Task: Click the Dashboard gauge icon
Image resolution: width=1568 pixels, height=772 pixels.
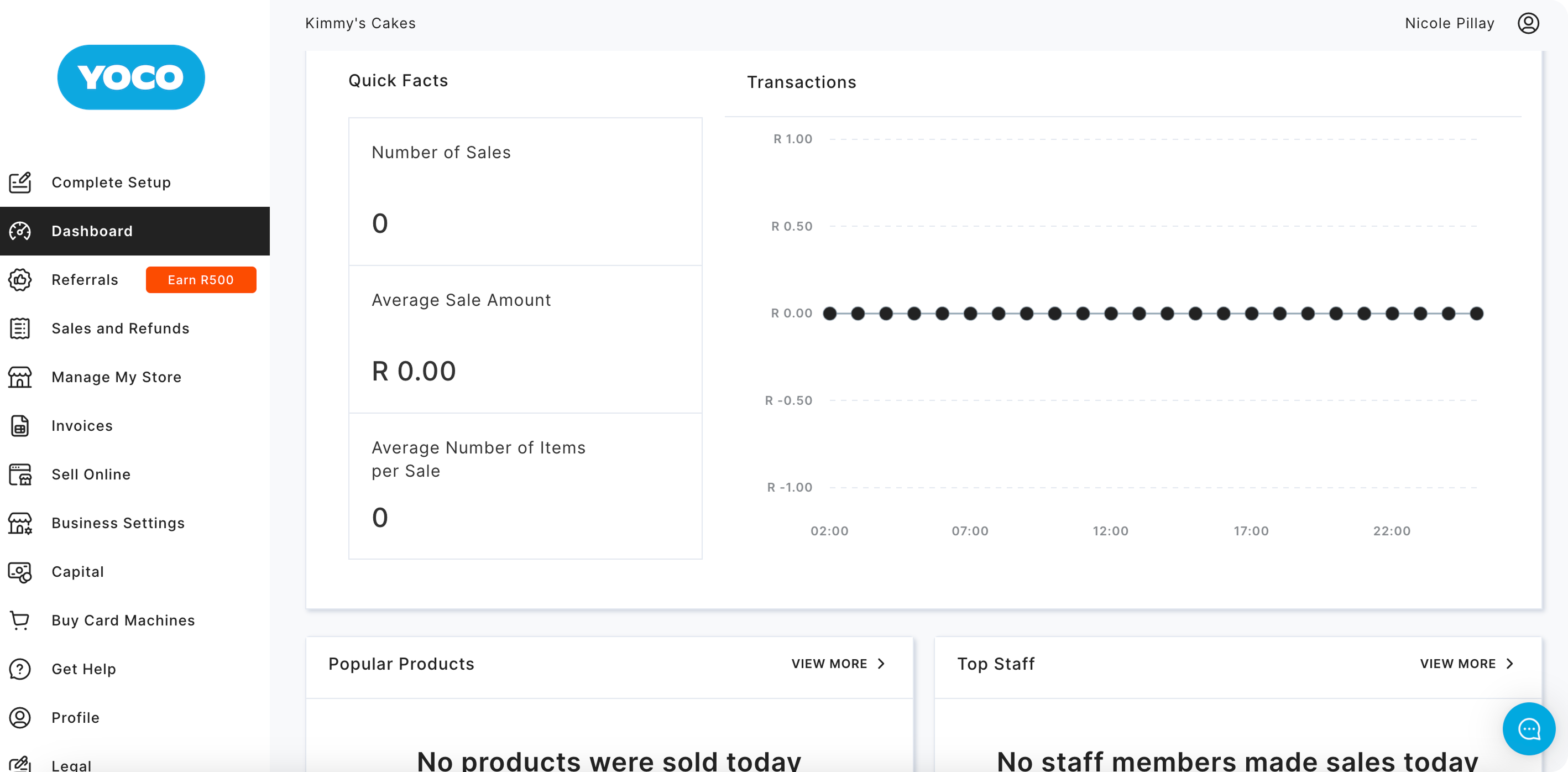Action: 20,231
